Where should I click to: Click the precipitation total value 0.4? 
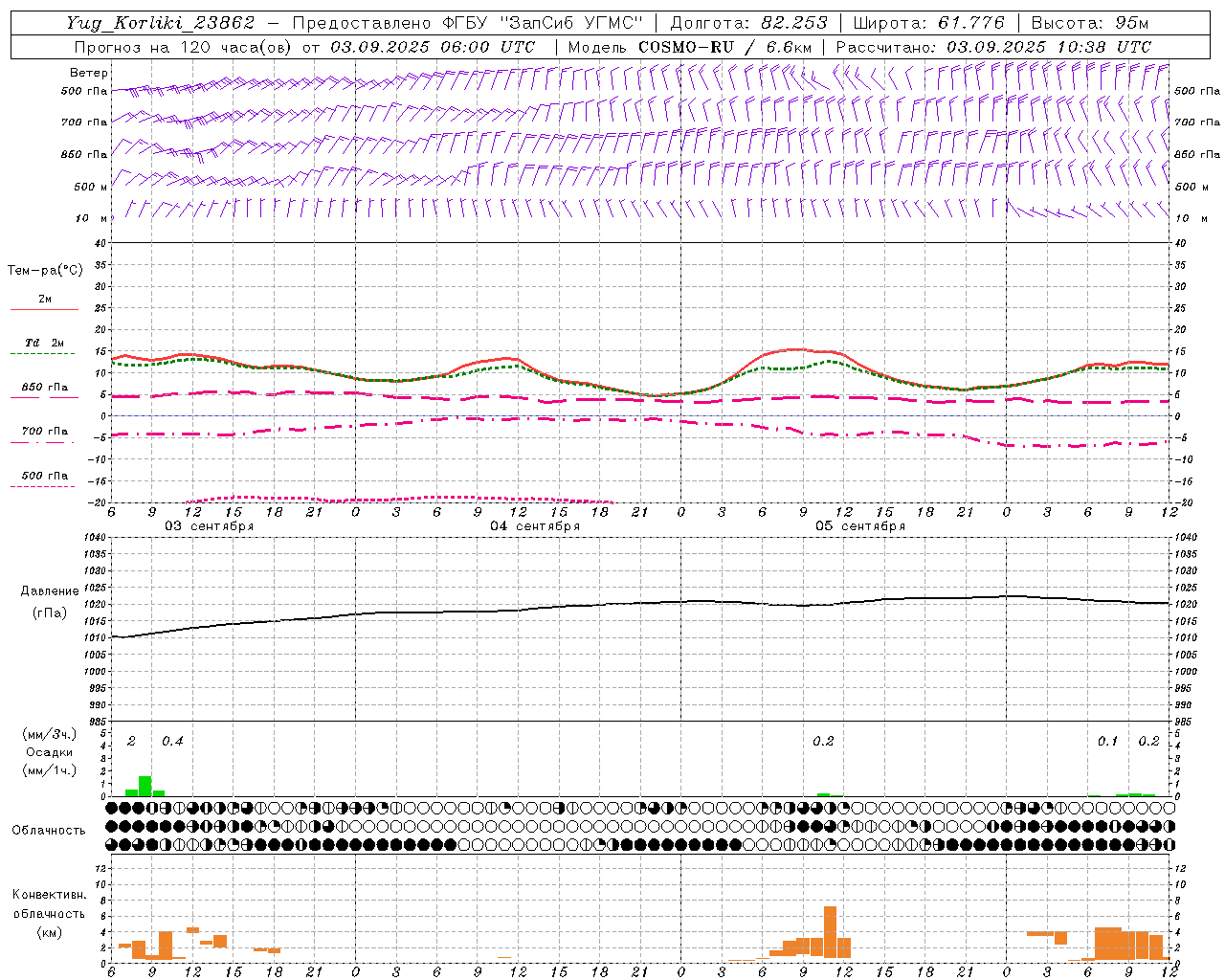(172, 742)
